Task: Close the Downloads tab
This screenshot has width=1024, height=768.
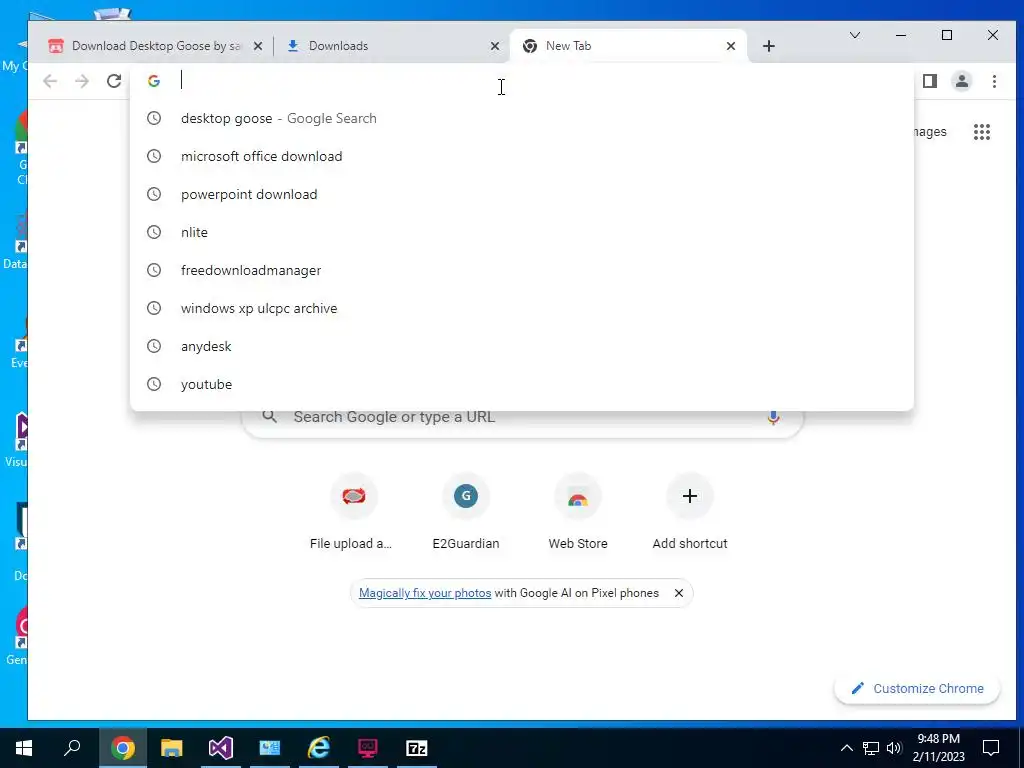Action: point(495,46)
